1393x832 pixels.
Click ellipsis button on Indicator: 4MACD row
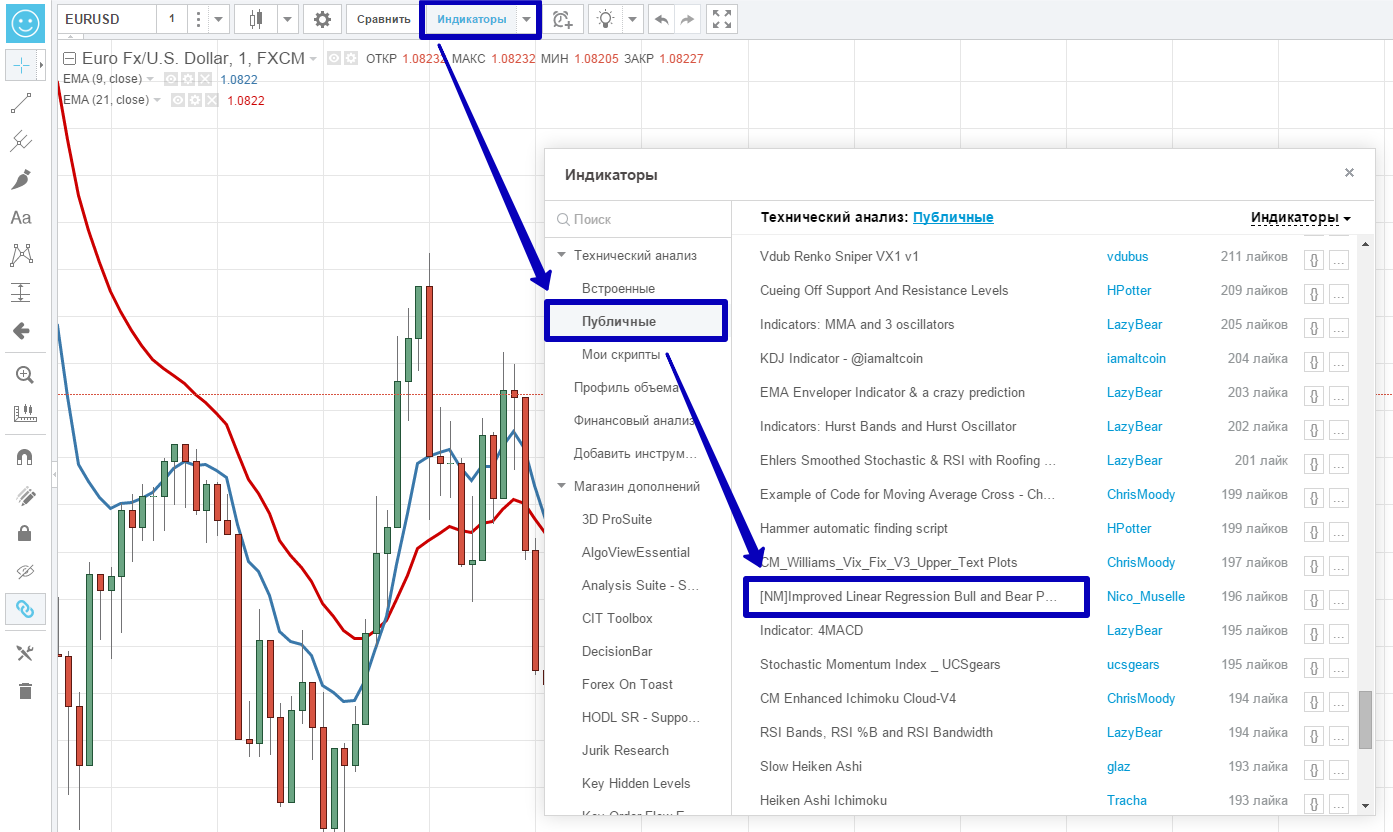[1338, 632]
